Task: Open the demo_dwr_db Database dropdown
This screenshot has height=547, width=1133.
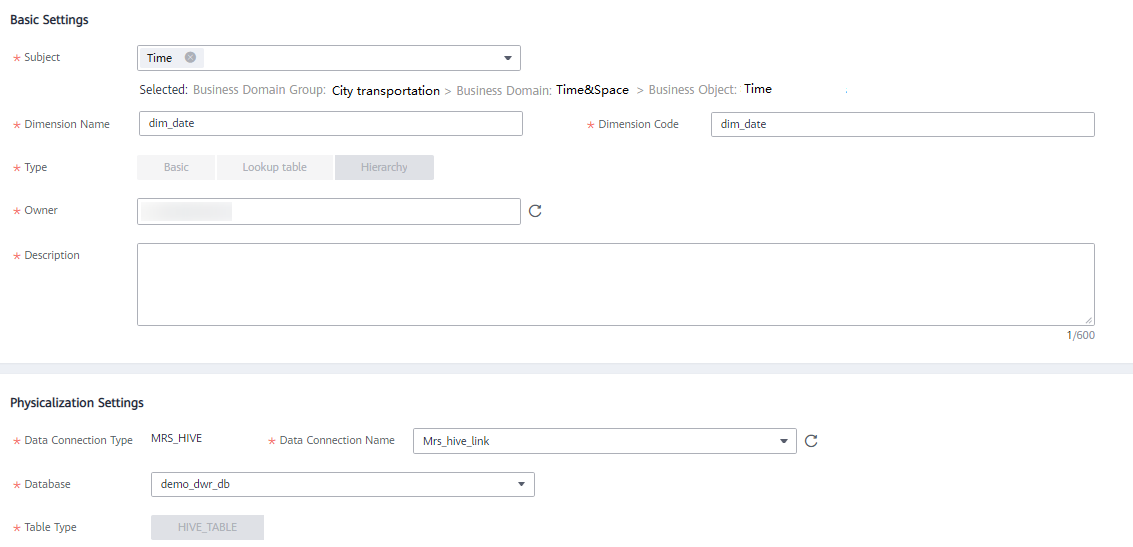Action: click(x=521, y=484)
